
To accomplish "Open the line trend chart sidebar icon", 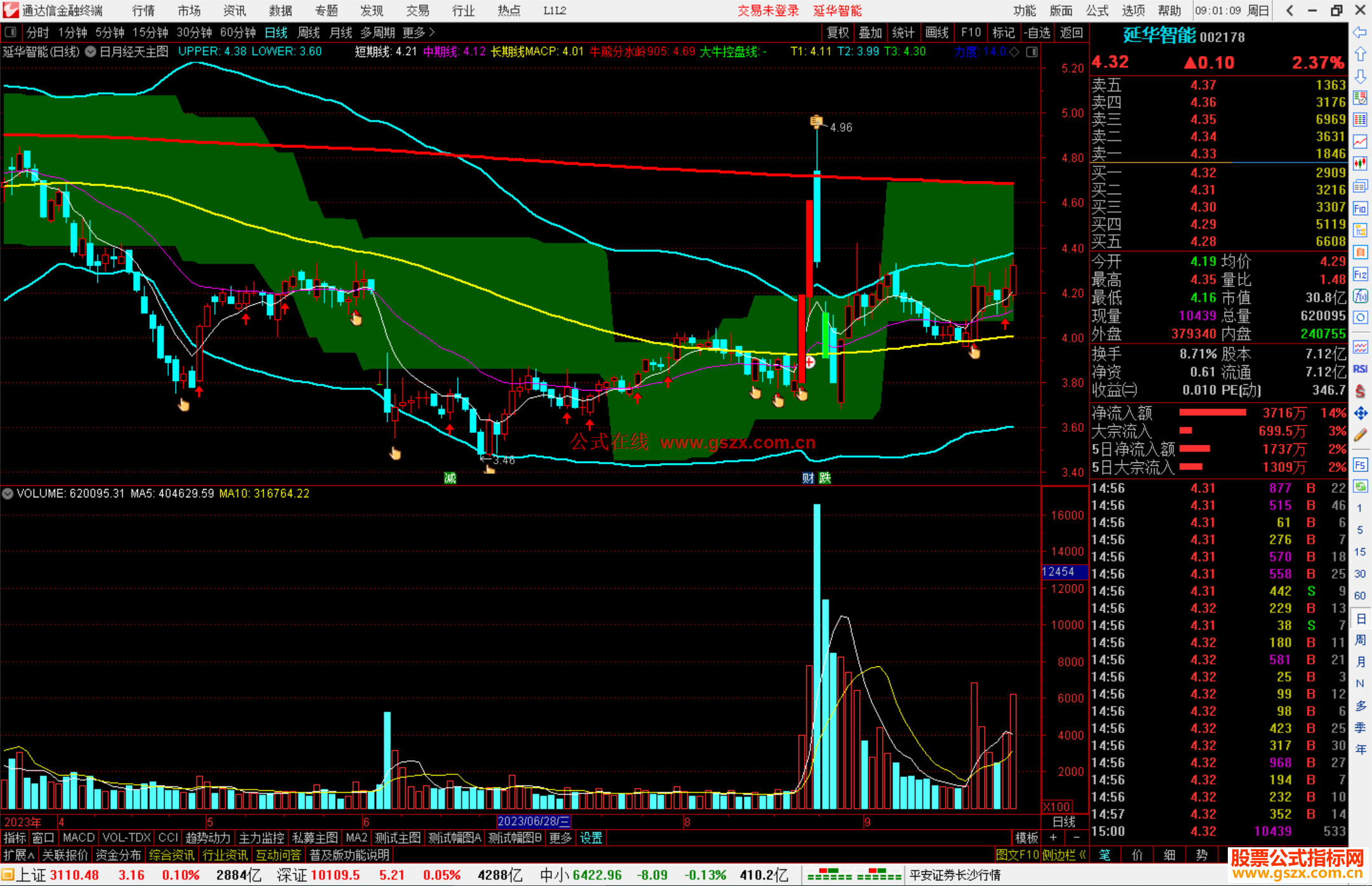I will click(x=1360, y=142).
